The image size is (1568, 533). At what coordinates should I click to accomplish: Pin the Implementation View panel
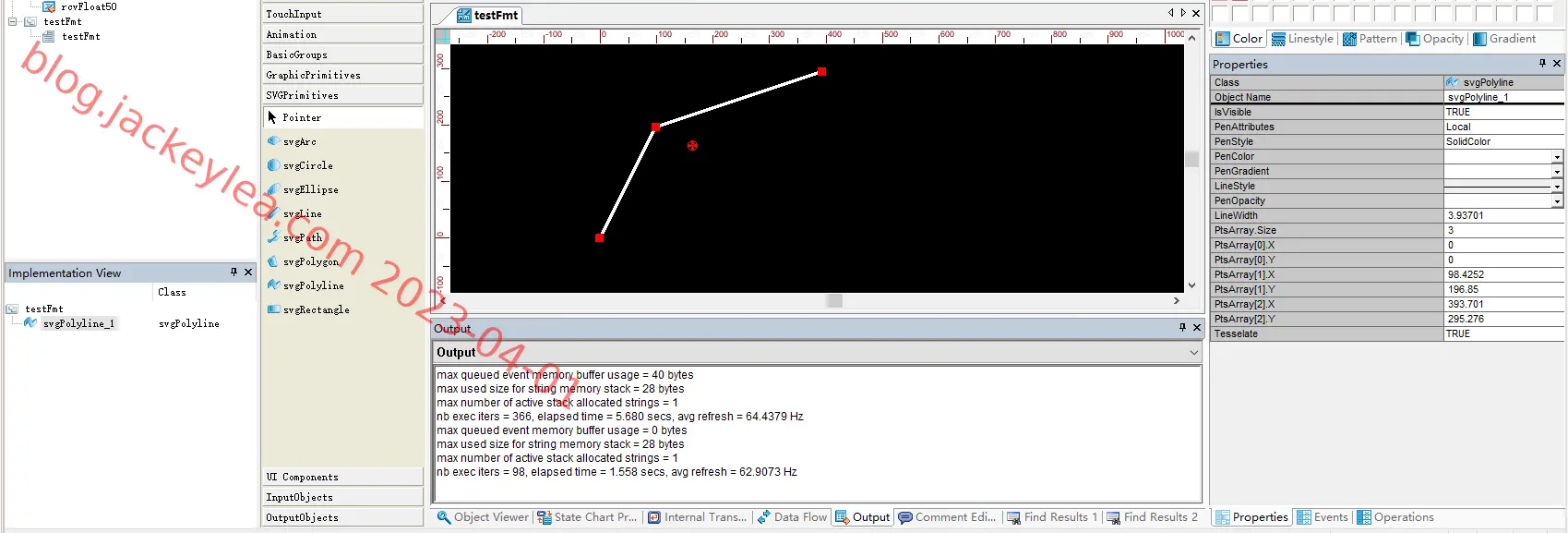[233, 273]
